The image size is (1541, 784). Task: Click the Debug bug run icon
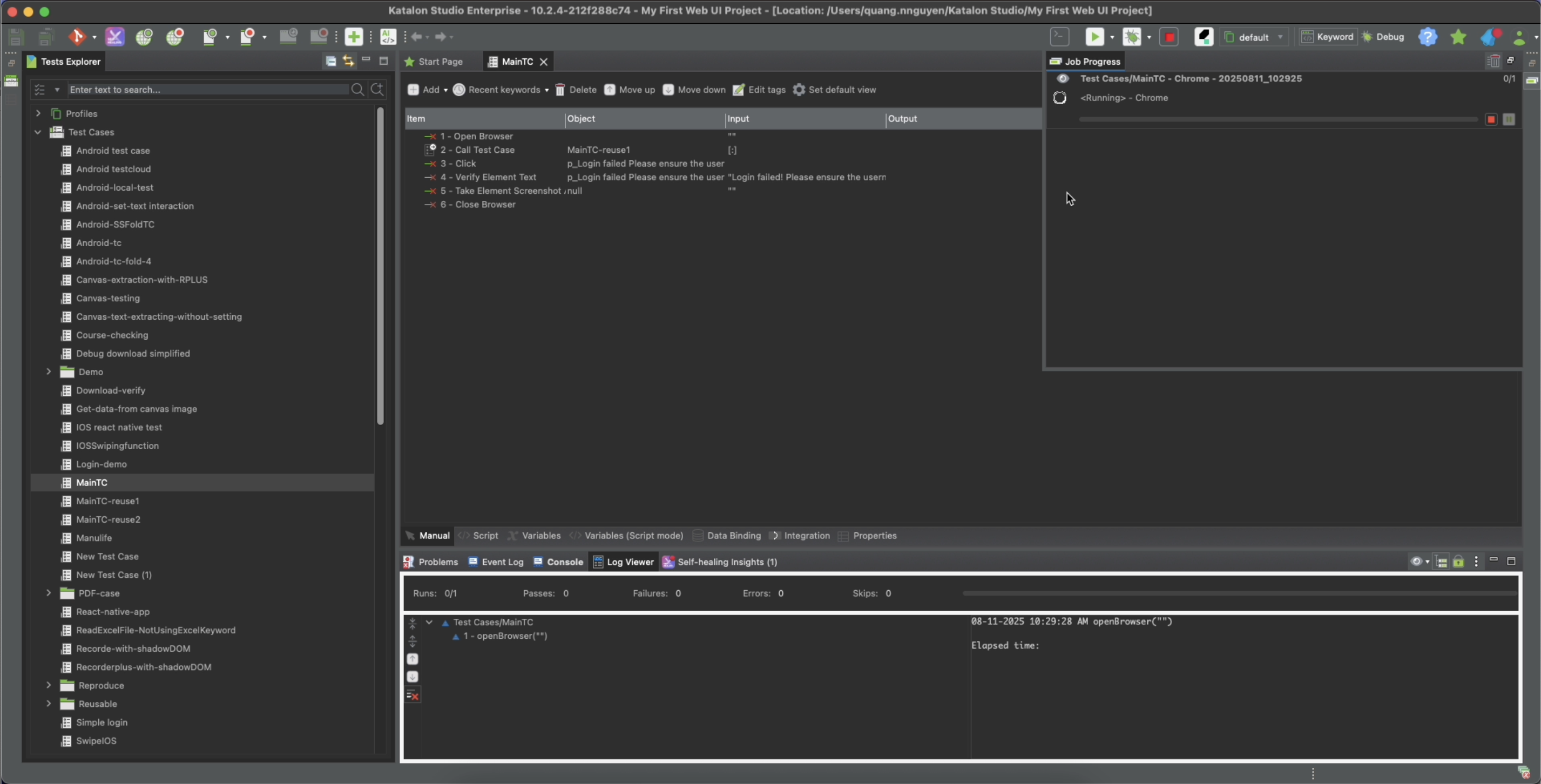coord(1131,37)
